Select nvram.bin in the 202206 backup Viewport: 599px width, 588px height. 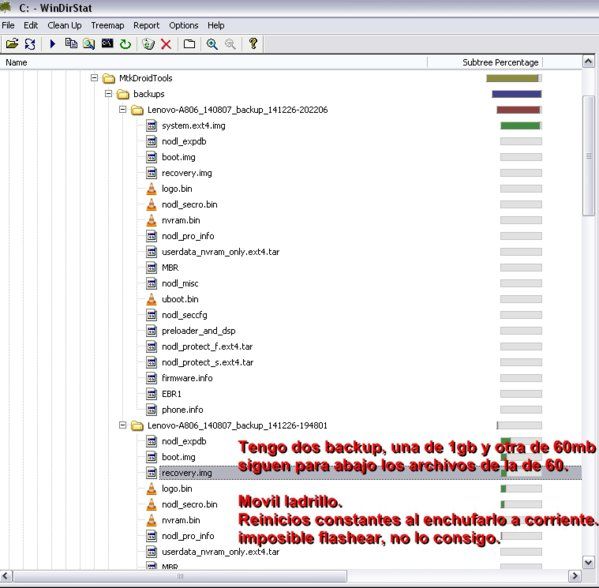[x=181, y=220]
